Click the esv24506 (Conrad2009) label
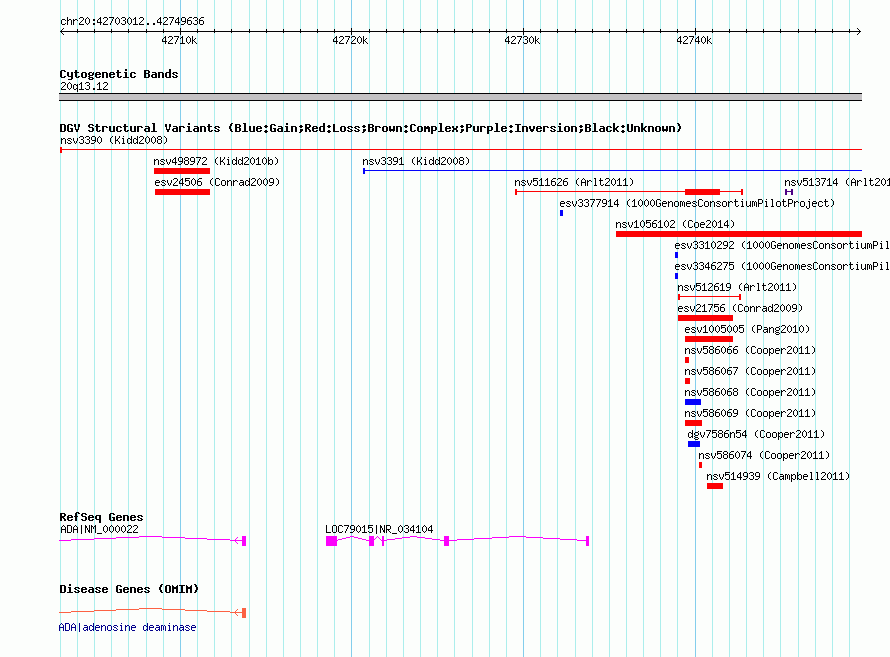The width and height of the screenshot is (890, 657). (217, 182)
